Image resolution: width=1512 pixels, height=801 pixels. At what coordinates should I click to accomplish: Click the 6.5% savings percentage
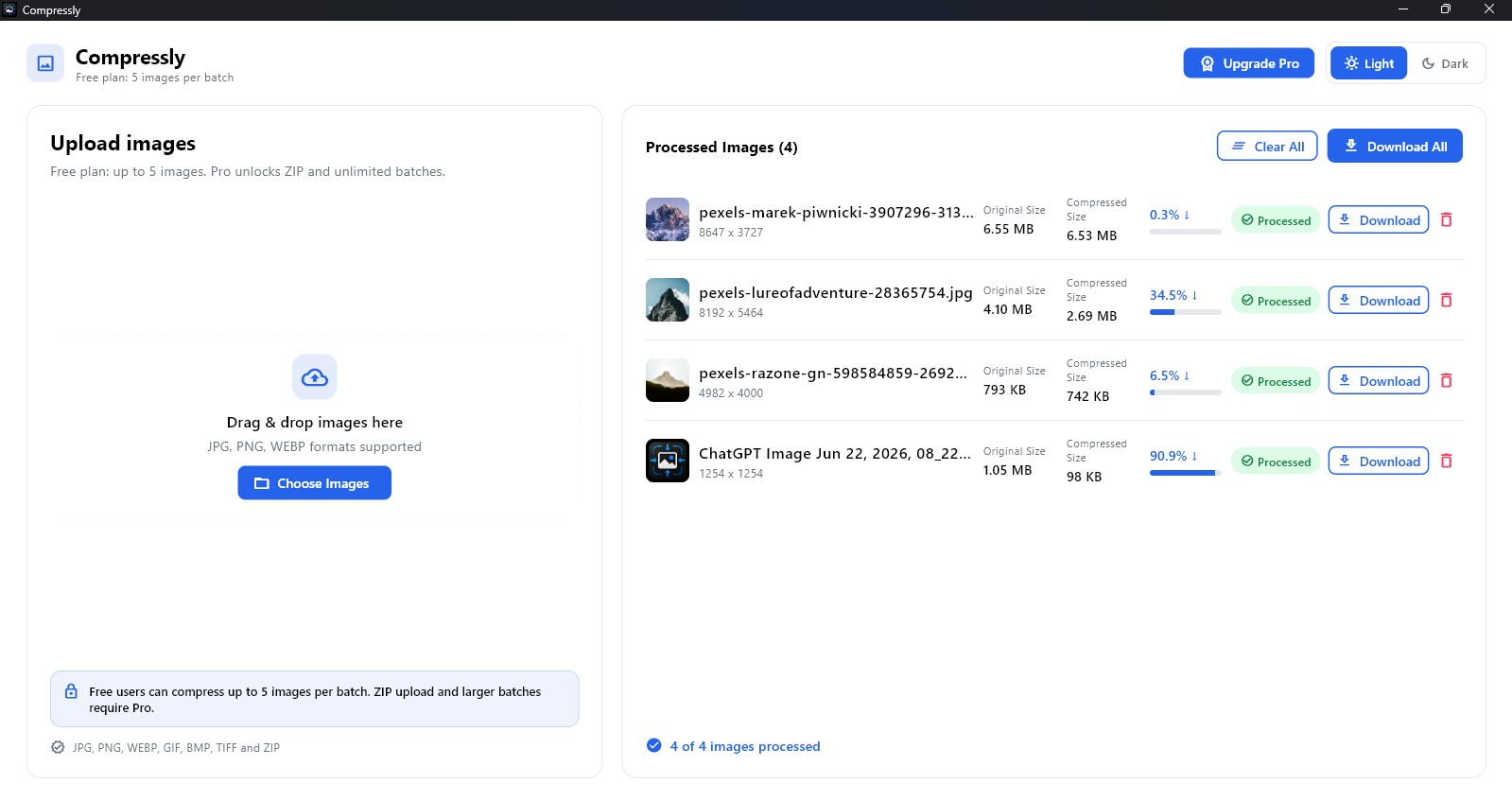click(x=1170, y=375)
